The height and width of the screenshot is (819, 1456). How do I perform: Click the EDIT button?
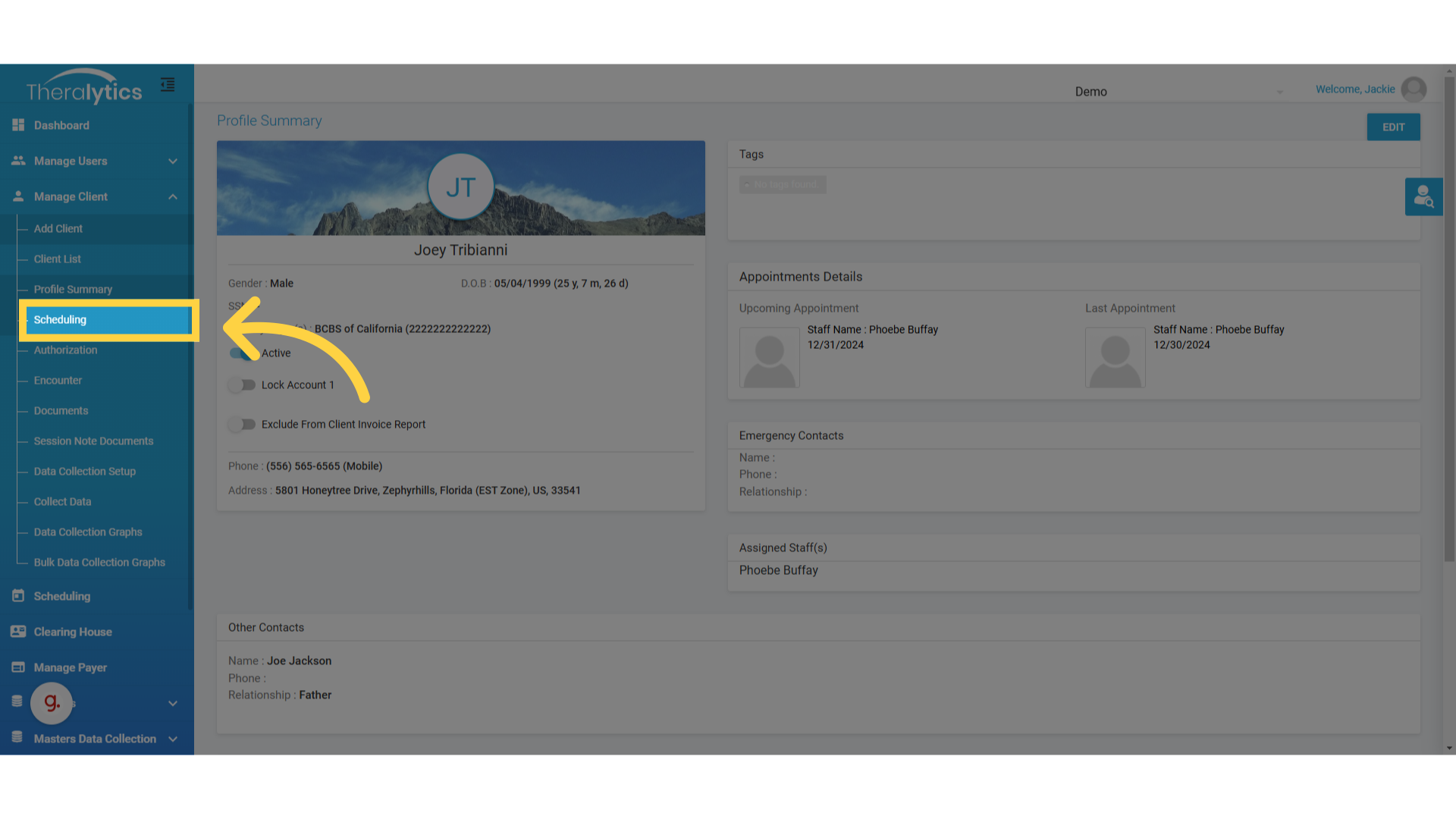[1393, 127]
